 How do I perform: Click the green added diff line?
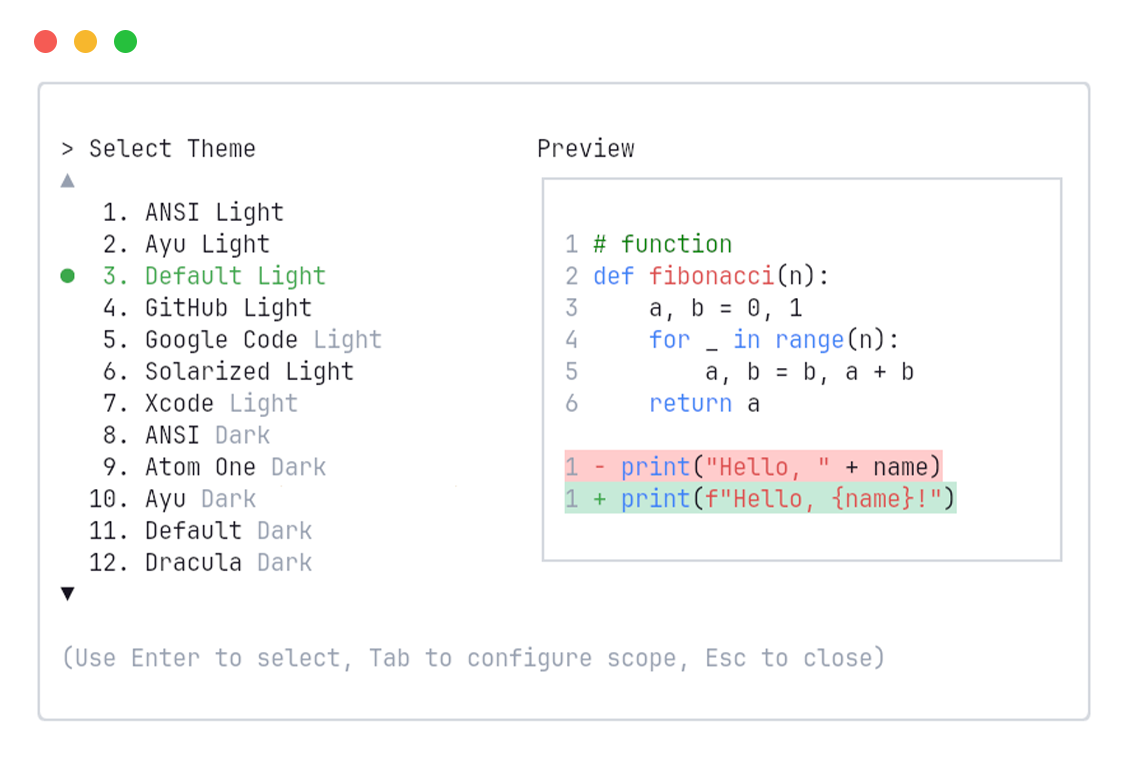[758, 499]
